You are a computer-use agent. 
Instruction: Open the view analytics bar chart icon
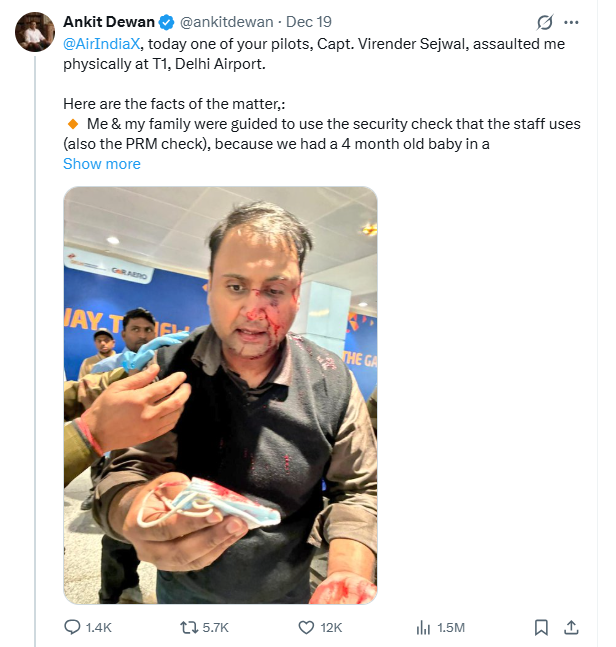[x=422, y=627]
